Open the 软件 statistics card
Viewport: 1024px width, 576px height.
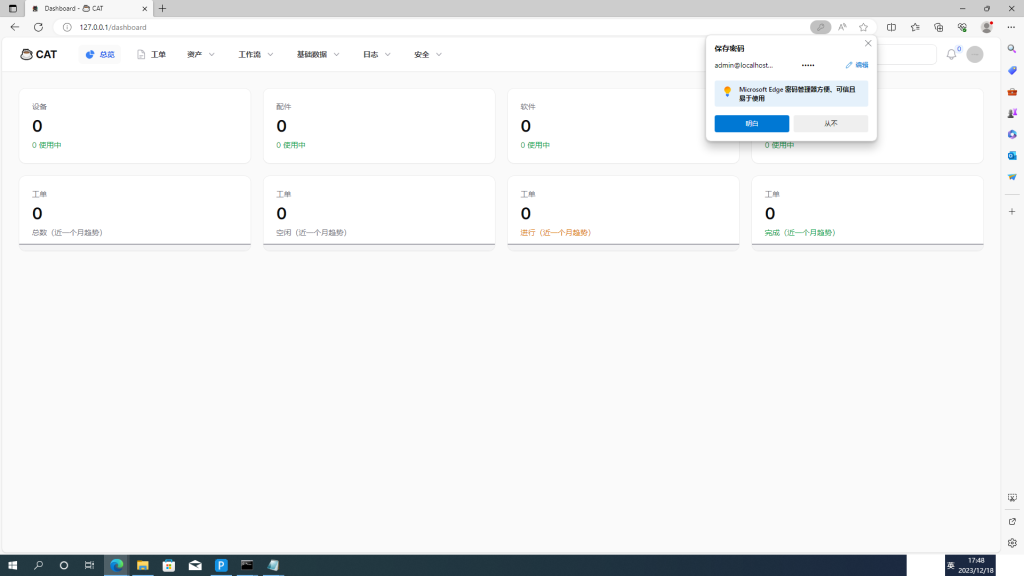(623, 126)
